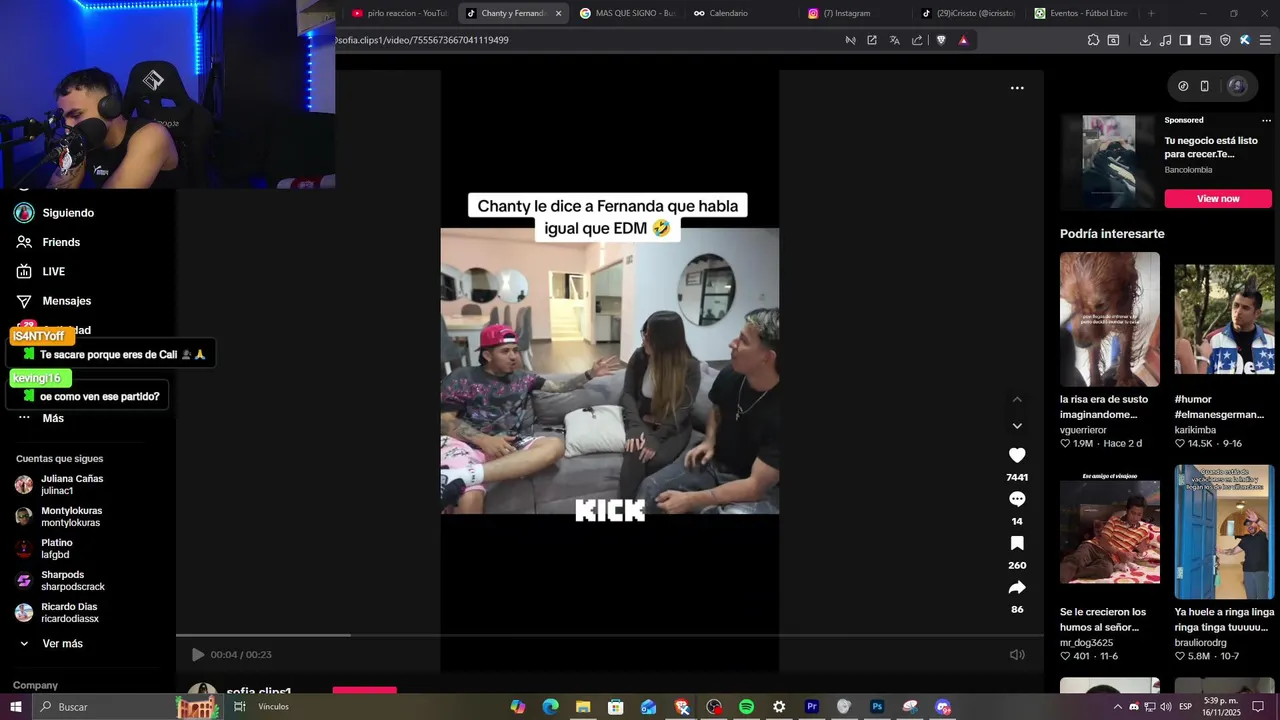
Task: Click the music note media control icon
Action: tap(1165, 40)
